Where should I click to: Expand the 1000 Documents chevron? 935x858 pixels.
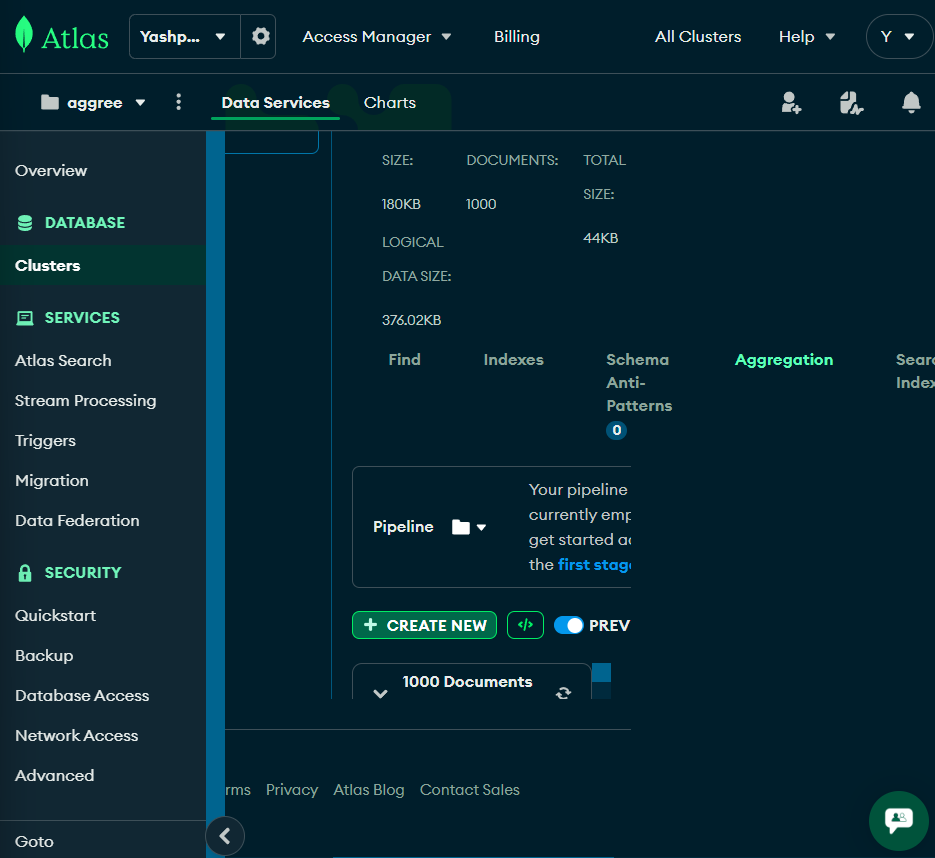[x=380, y=693]
